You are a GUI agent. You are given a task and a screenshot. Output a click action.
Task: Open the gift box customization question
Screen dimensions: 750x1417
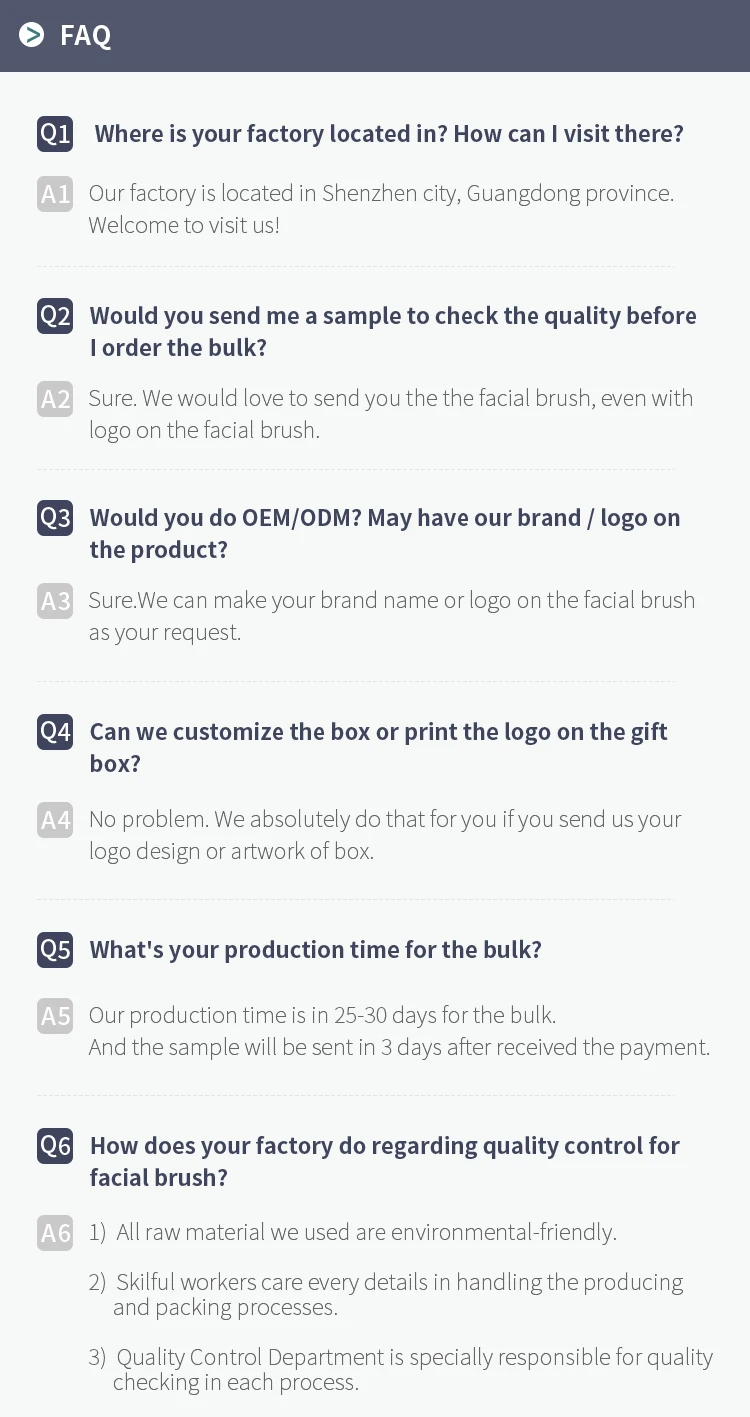[378, 747]
